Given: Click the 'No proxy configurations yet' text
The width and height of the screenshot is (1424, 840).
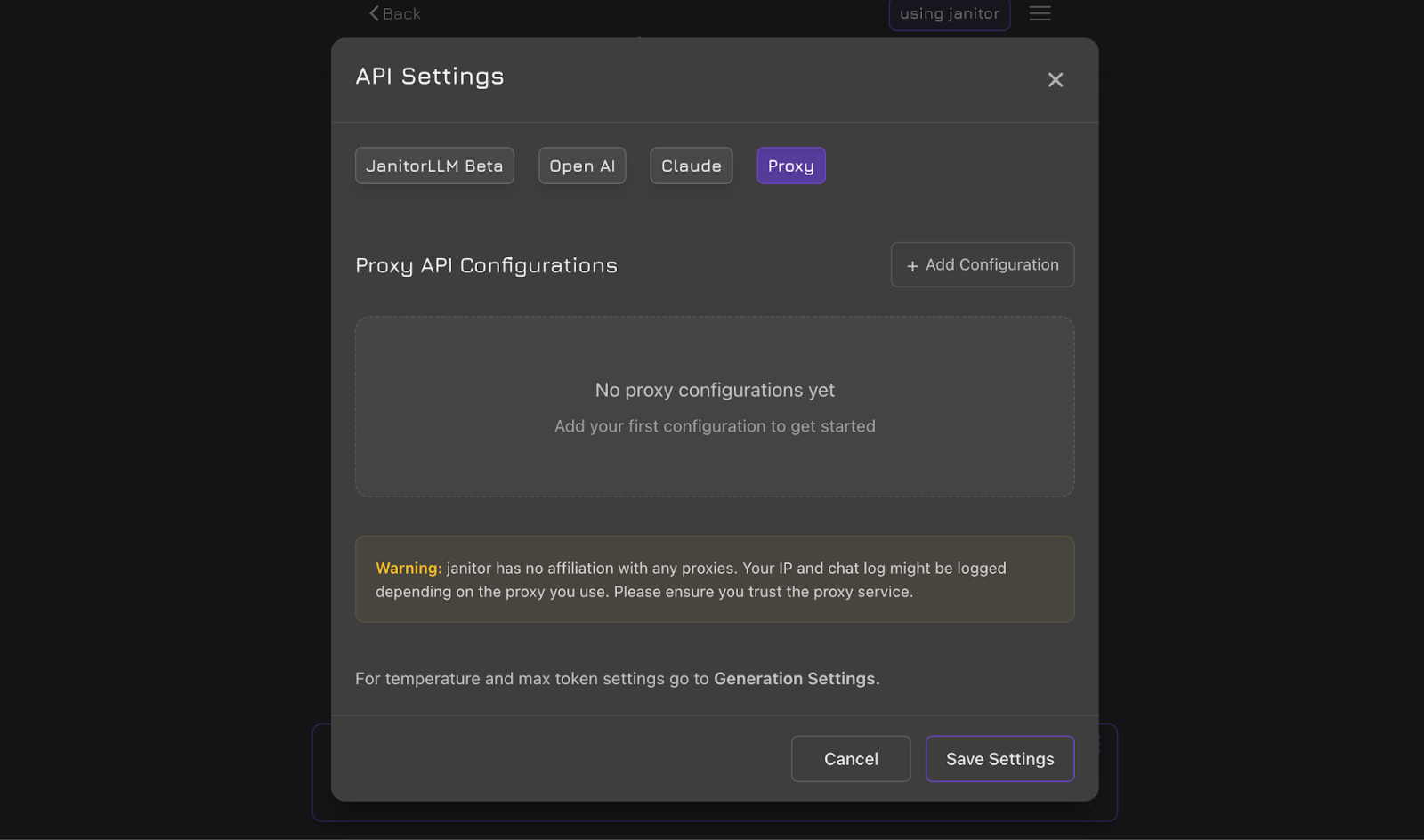Looking at the screenshot, I should [x=715, y=390].
